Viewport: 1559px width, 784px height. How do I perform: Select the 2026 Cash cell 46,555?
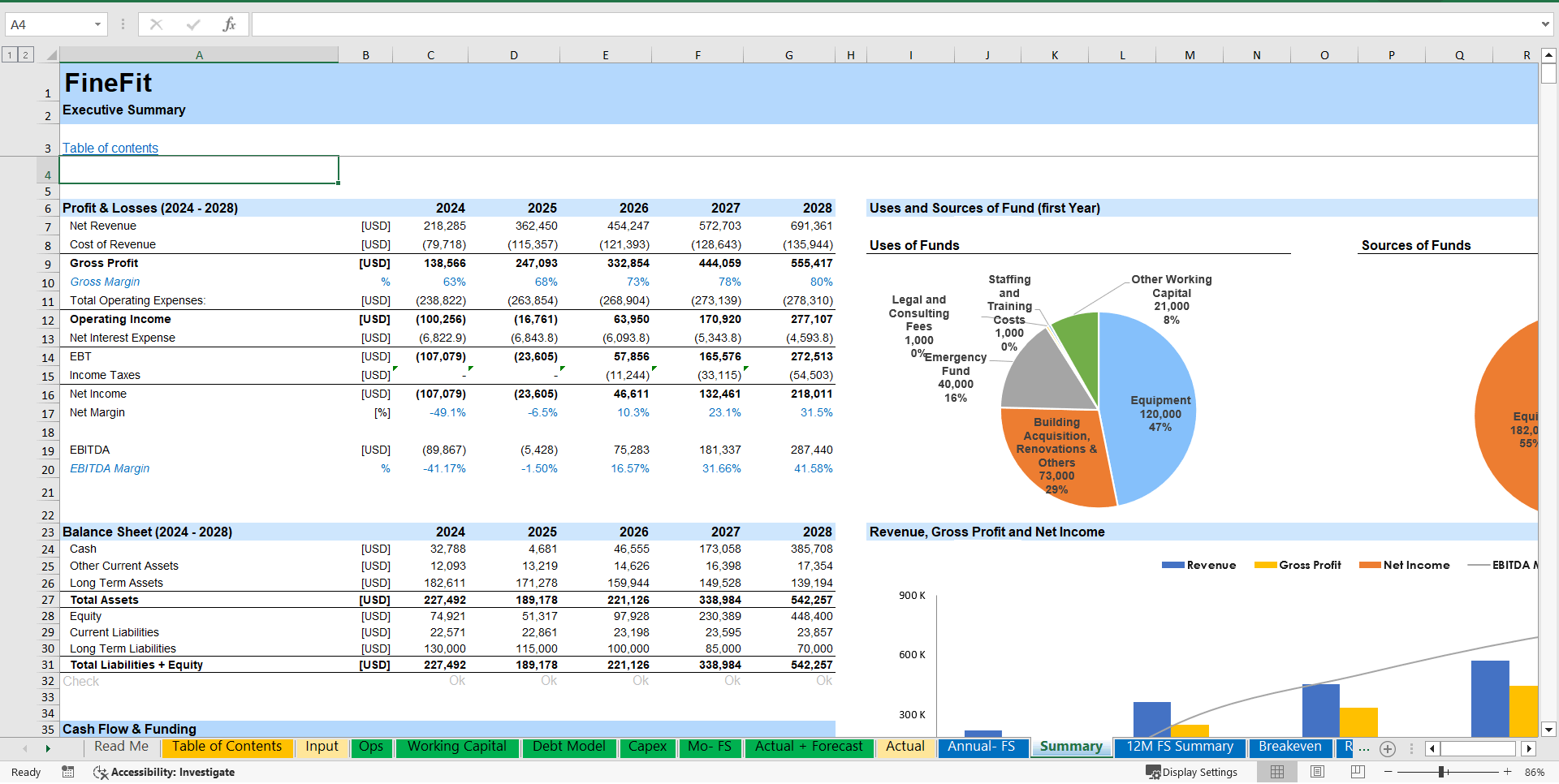click(x=606, y=549)
